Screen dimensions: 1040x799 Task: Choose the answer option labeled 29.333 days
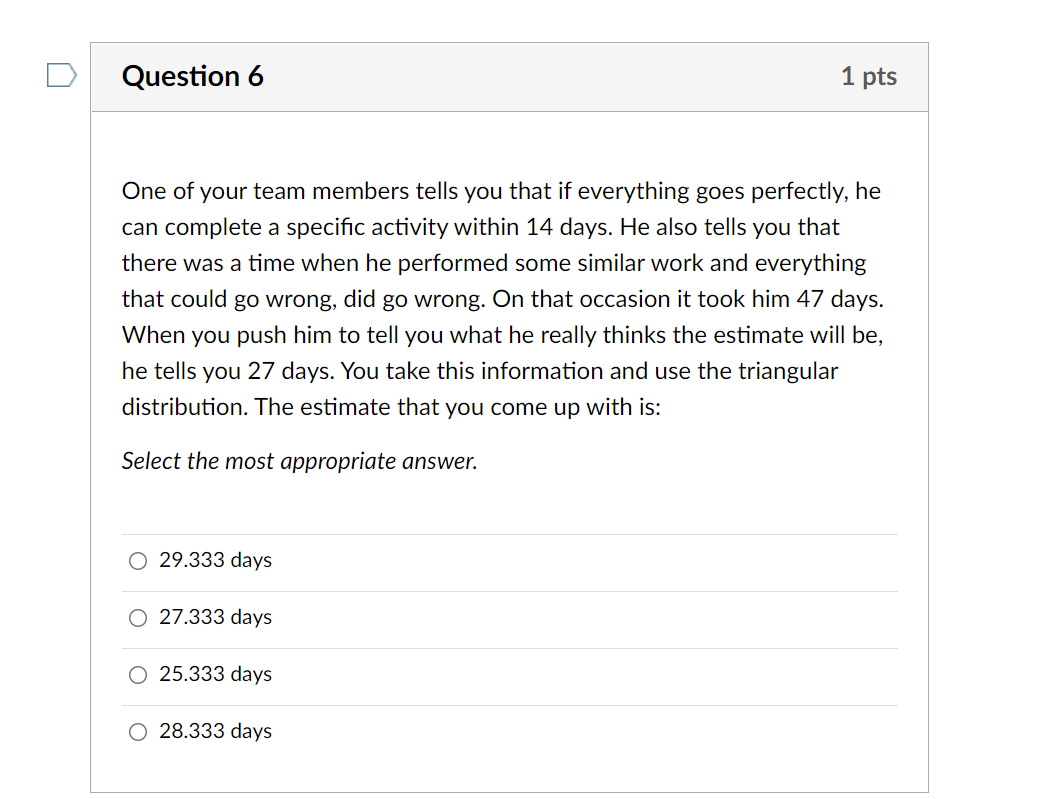[x=215, y=561]
